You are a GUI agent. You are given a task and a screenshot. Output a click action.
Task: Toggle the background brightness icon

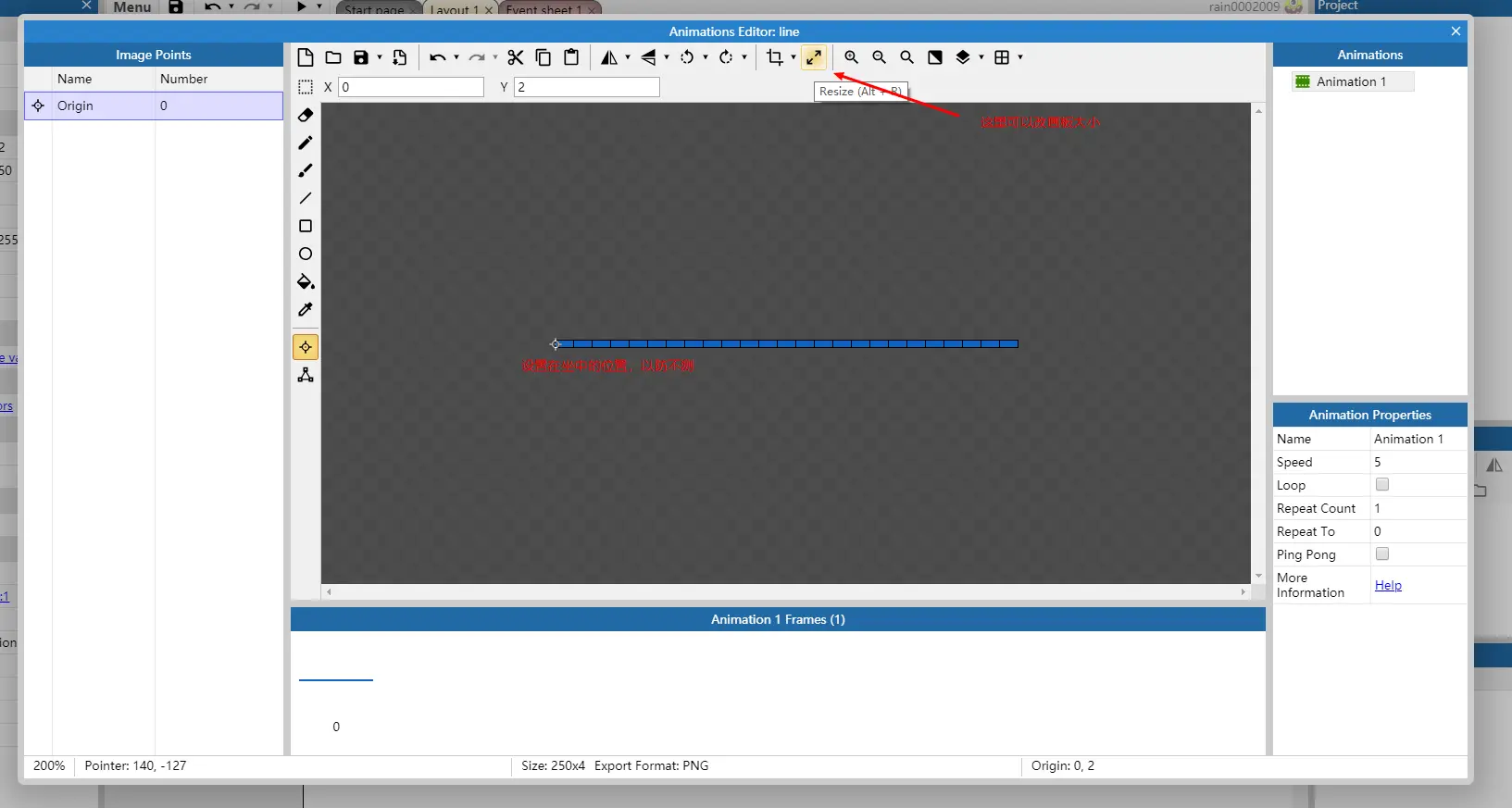[935, 57]
